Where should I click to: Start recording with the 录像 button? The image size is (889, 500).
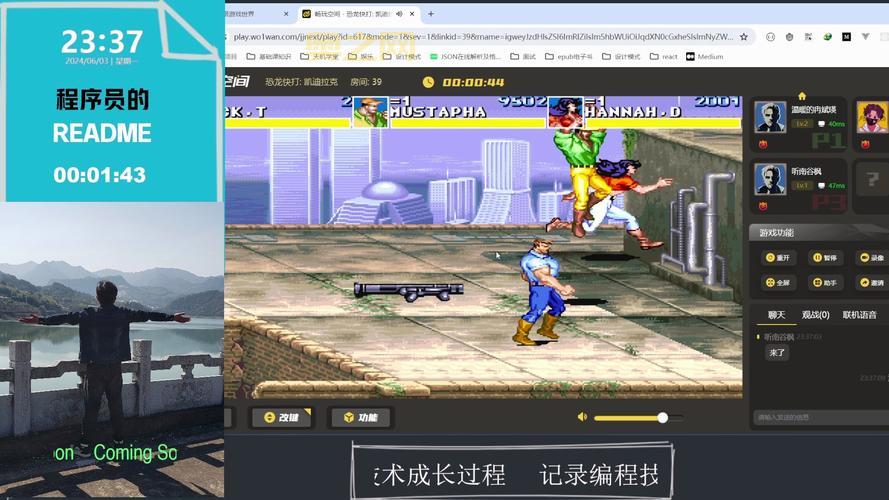click(872, 257)
